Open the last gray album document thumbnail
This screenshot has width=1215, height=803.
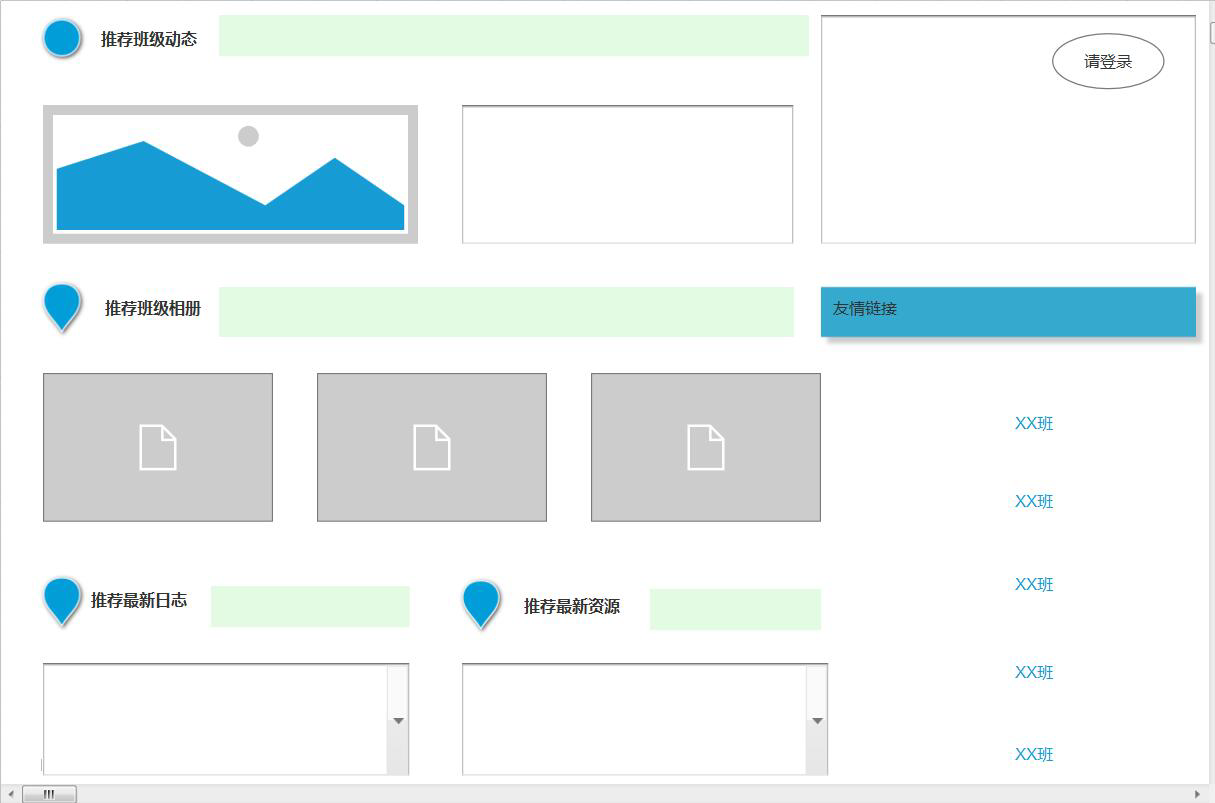coord(706,447)
